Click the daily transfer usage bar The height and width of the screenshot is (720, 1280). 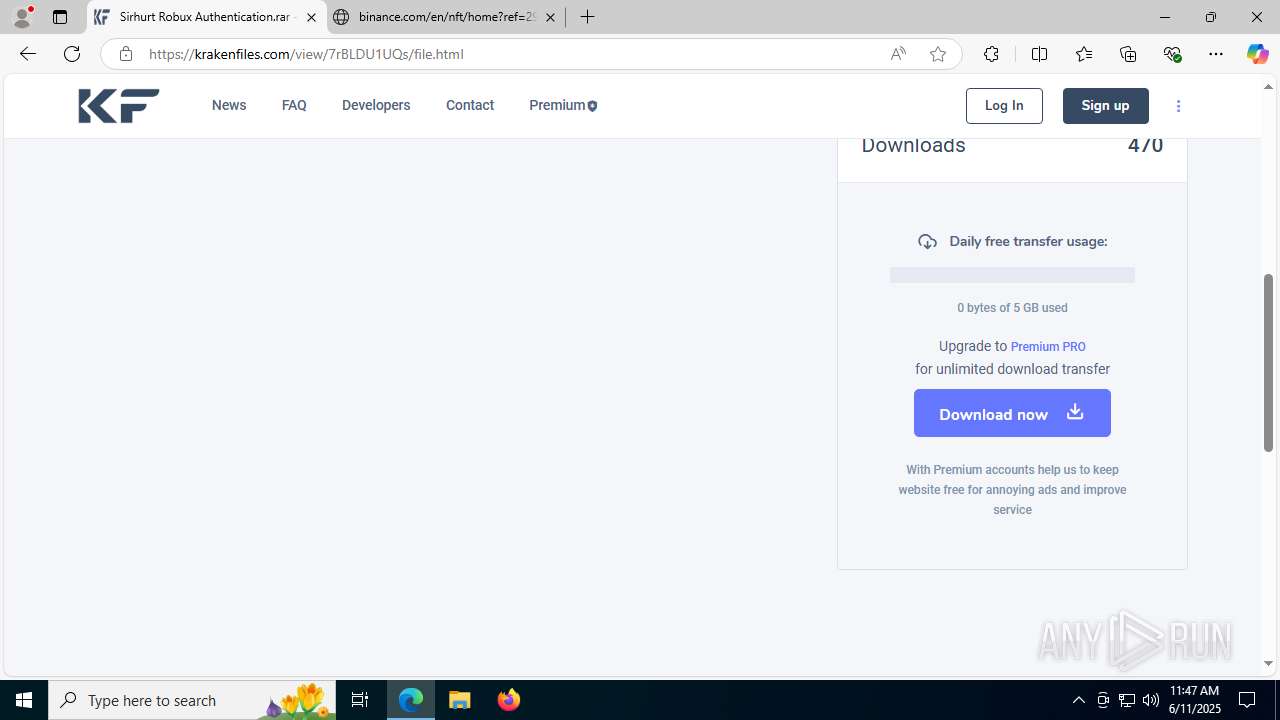coord(1012,275)
